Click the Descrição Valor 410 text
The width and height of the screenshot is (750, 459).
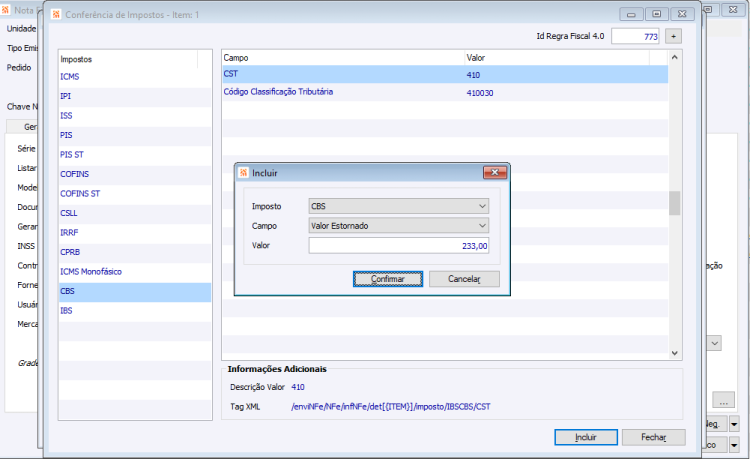click(298, 387)
